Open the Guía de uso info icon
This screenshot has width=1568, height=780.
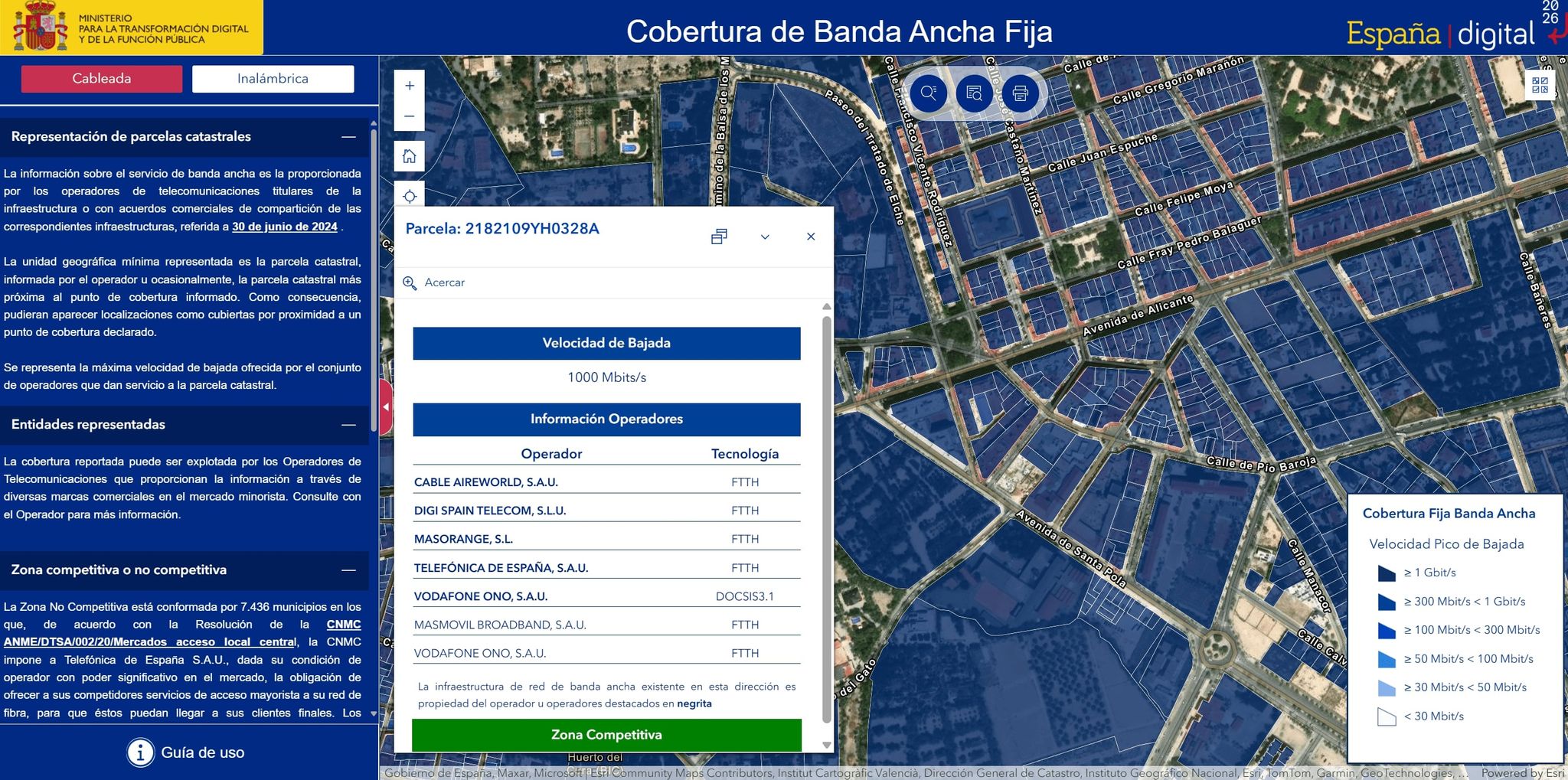[140, 752]
